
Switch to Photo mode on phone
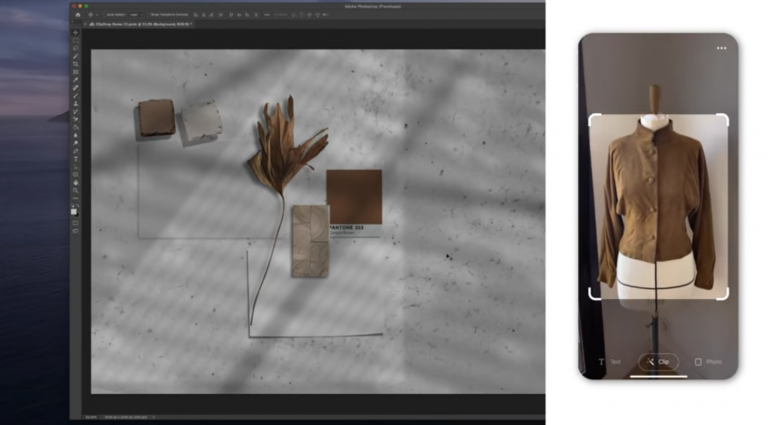click(708, 362)
